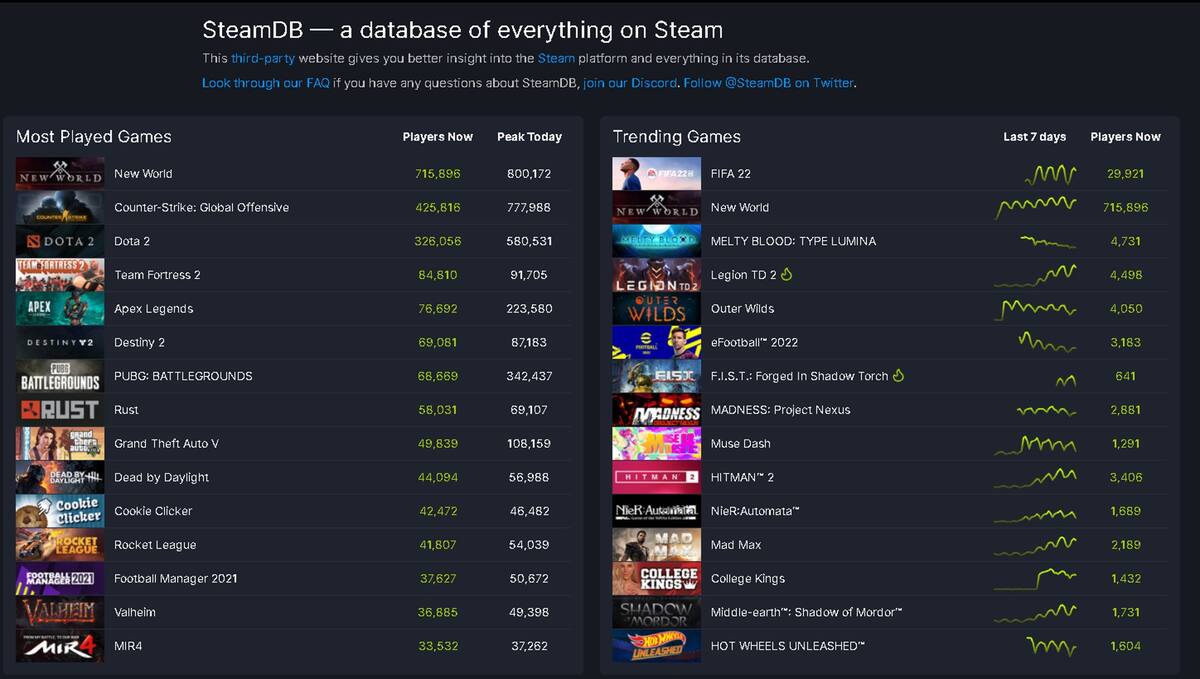Click the NieR:Automata thumbnail
The width and height of the screenshot is (1200, 679).
[x=657, y=511]
